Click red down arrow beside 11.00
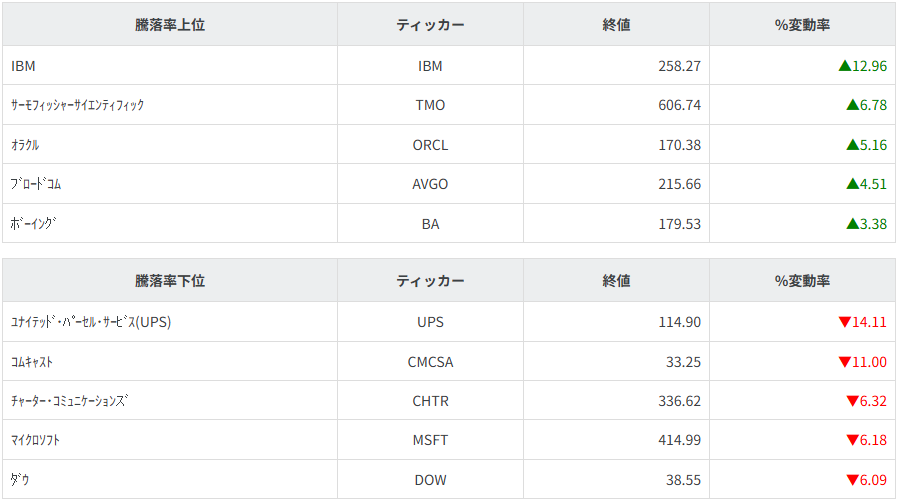899x501 pixels. 845,362
